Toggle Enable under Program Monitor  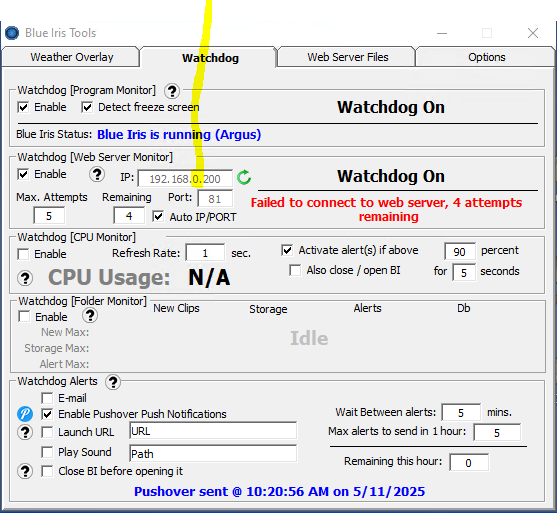23,107
